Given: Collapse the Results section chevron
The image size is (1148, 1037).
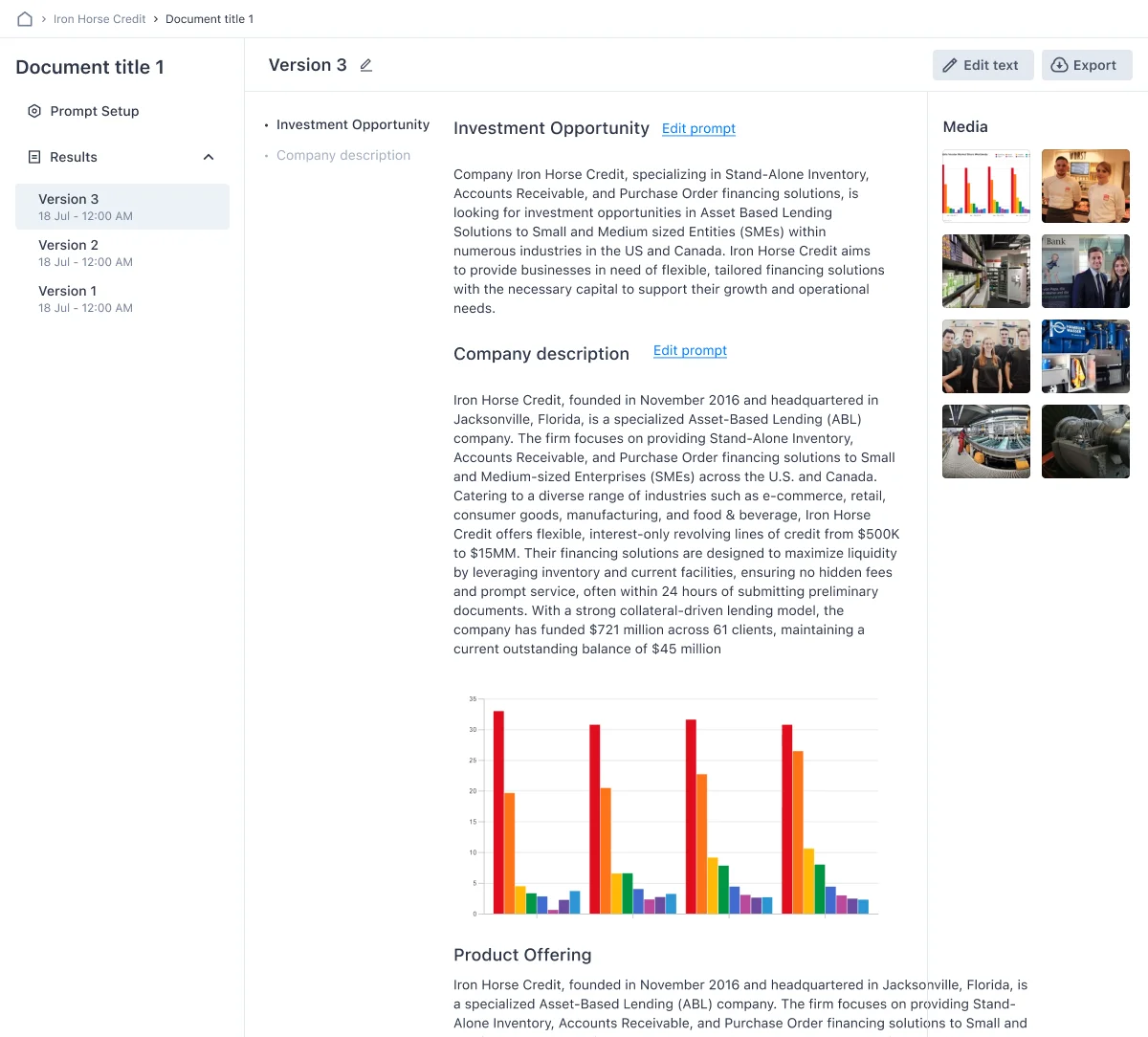Looking at the screenshot, I should (209, 157).
